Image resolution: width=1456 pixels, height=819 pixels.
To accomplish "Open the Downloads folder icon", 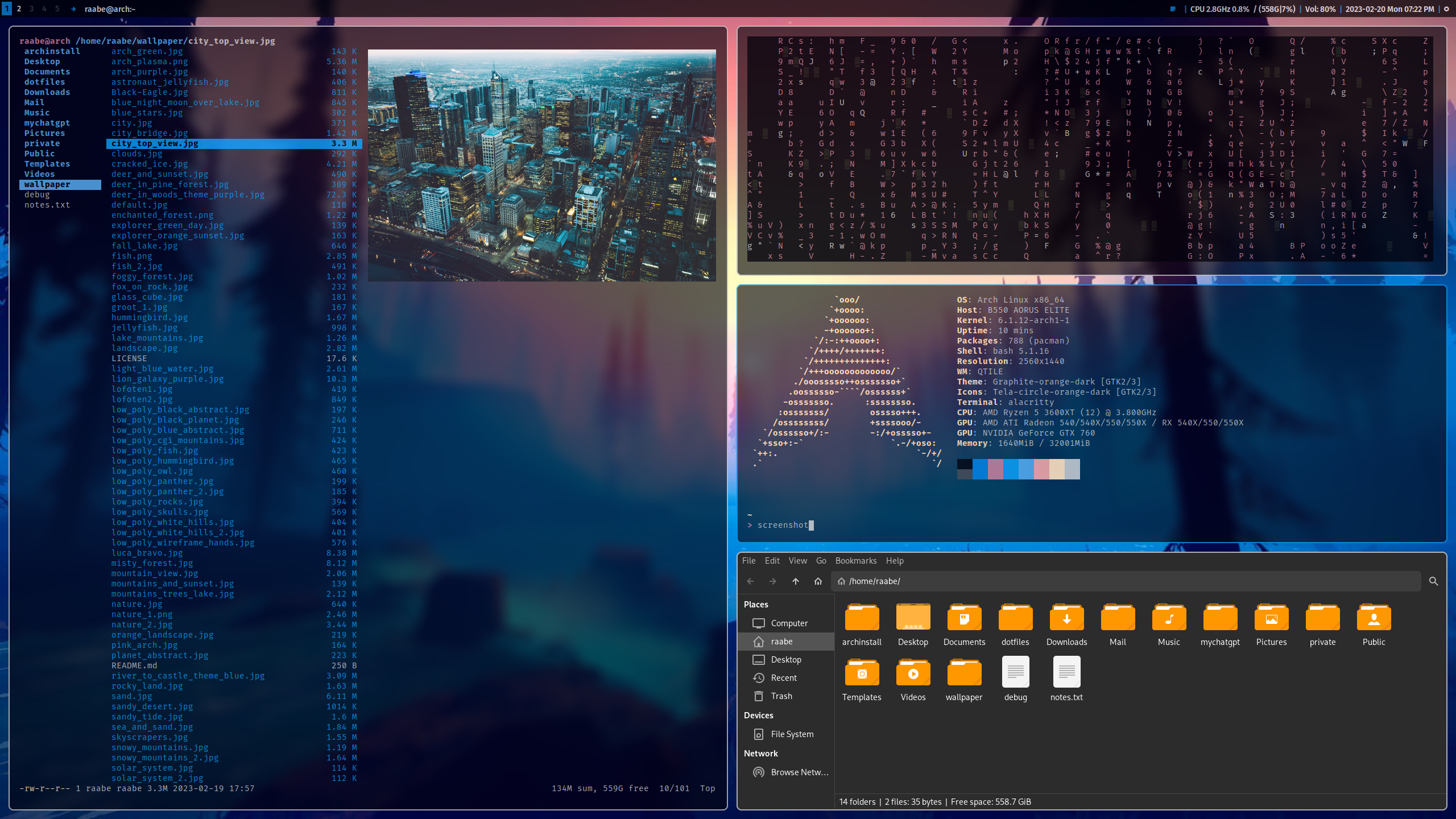I will pos(1066,618).
